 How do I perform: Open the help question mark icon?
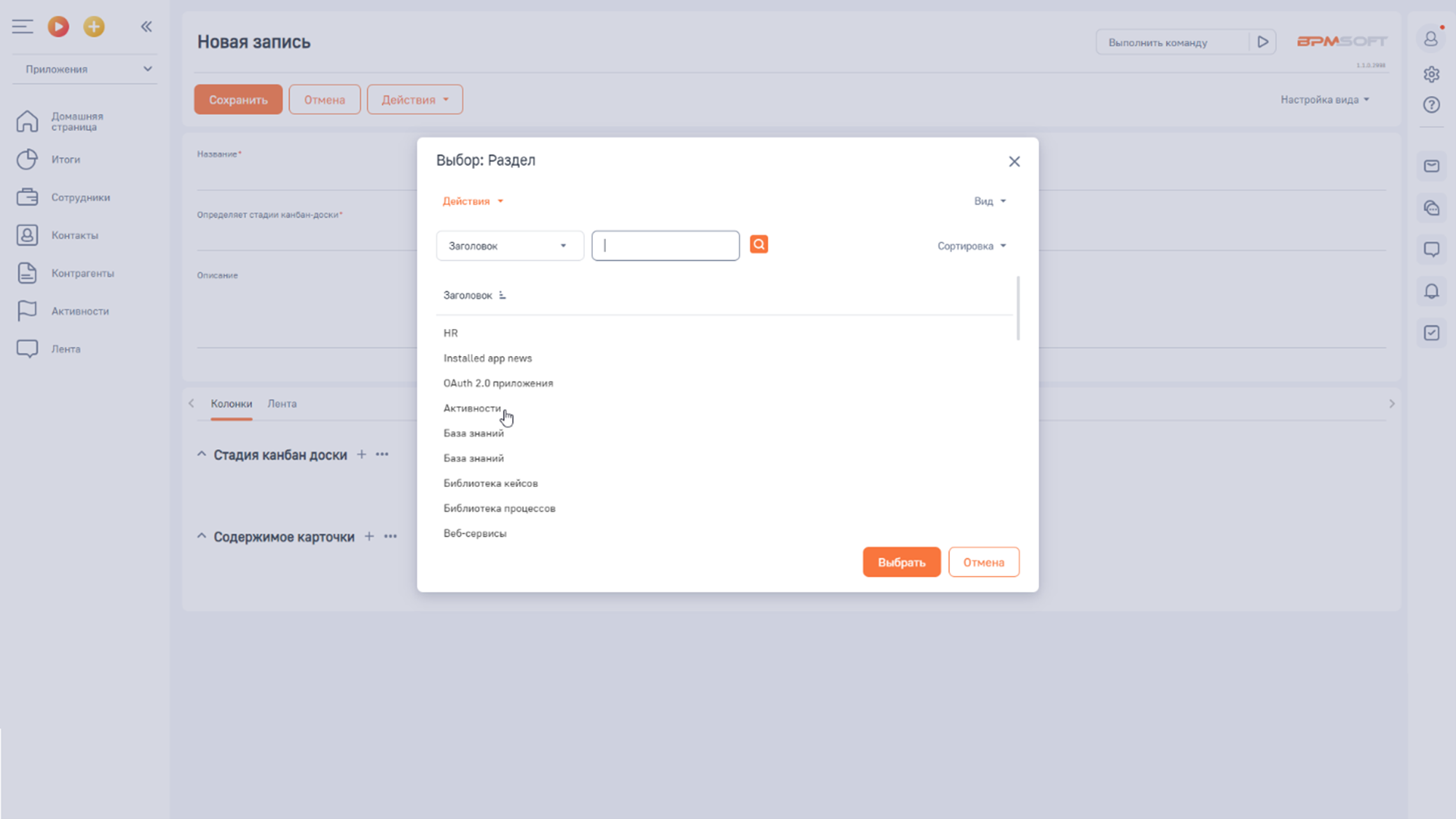1431,105
